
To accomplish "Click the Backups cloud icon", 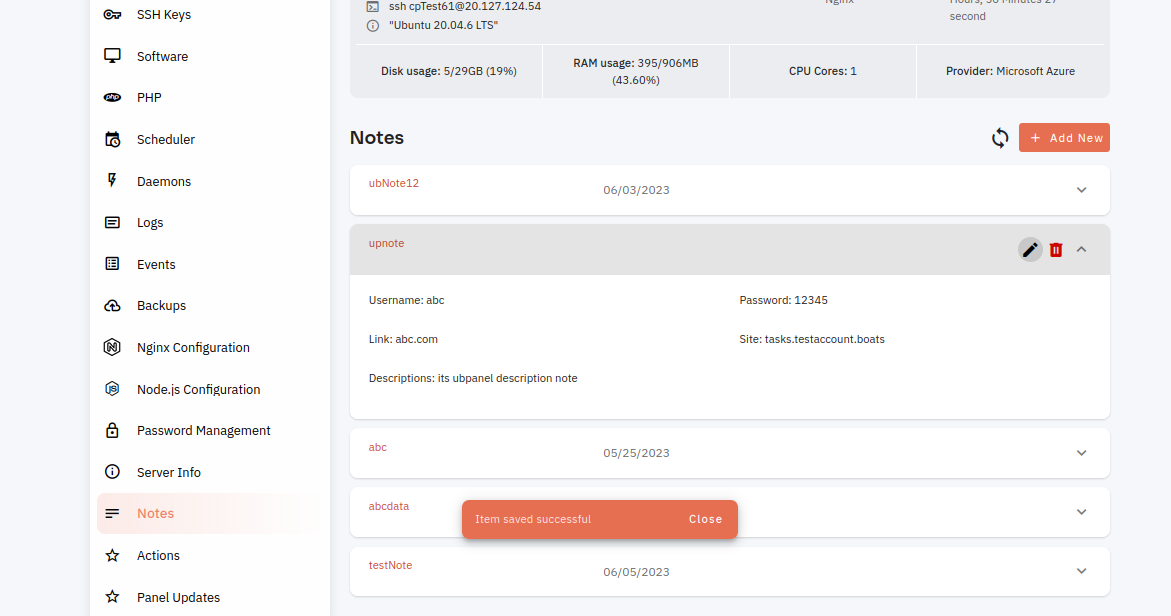I will pos(112,305).
